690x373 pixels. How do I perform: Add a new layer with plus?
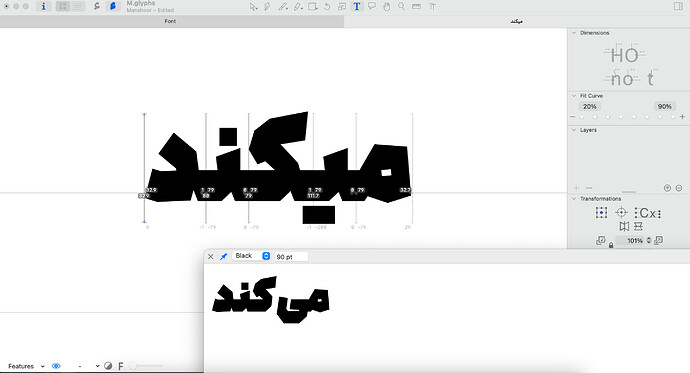pos(576,188)
